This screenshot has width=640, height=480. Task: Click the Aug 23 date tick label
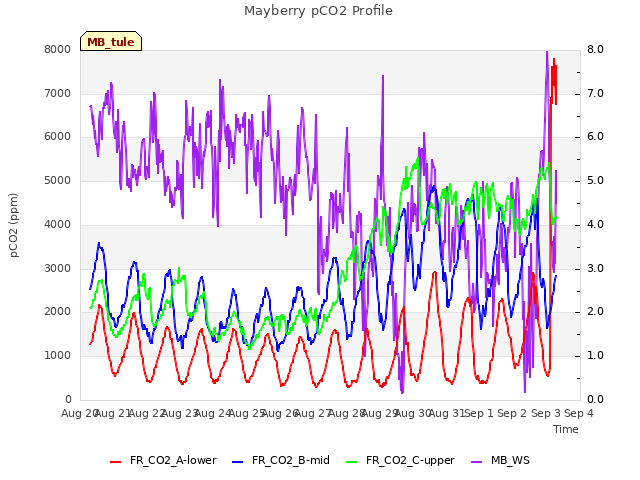click(x=180, y=413)
